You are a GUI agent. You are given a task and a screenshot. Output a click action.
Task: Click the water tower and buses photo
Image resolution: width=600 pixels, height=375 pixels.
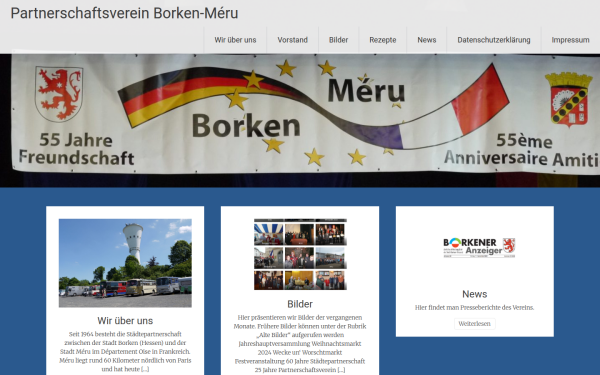point(125,263)
